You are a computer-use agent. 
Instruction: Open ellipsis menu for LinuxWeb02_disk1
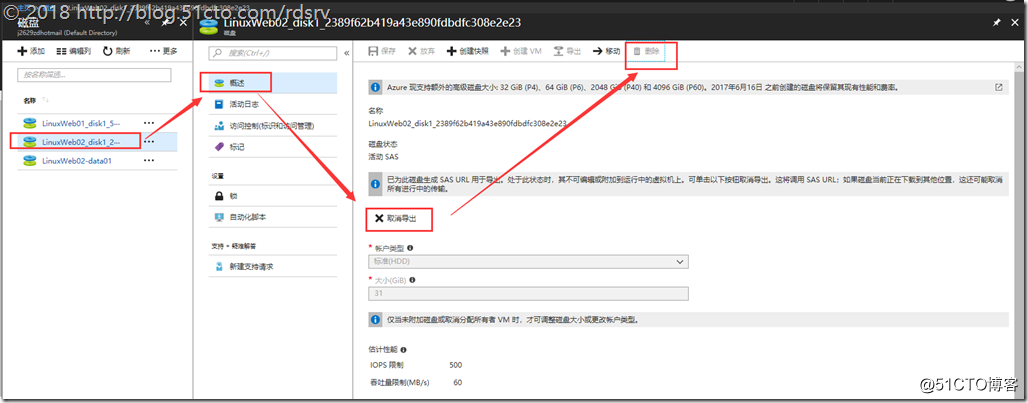coord(149,142)
